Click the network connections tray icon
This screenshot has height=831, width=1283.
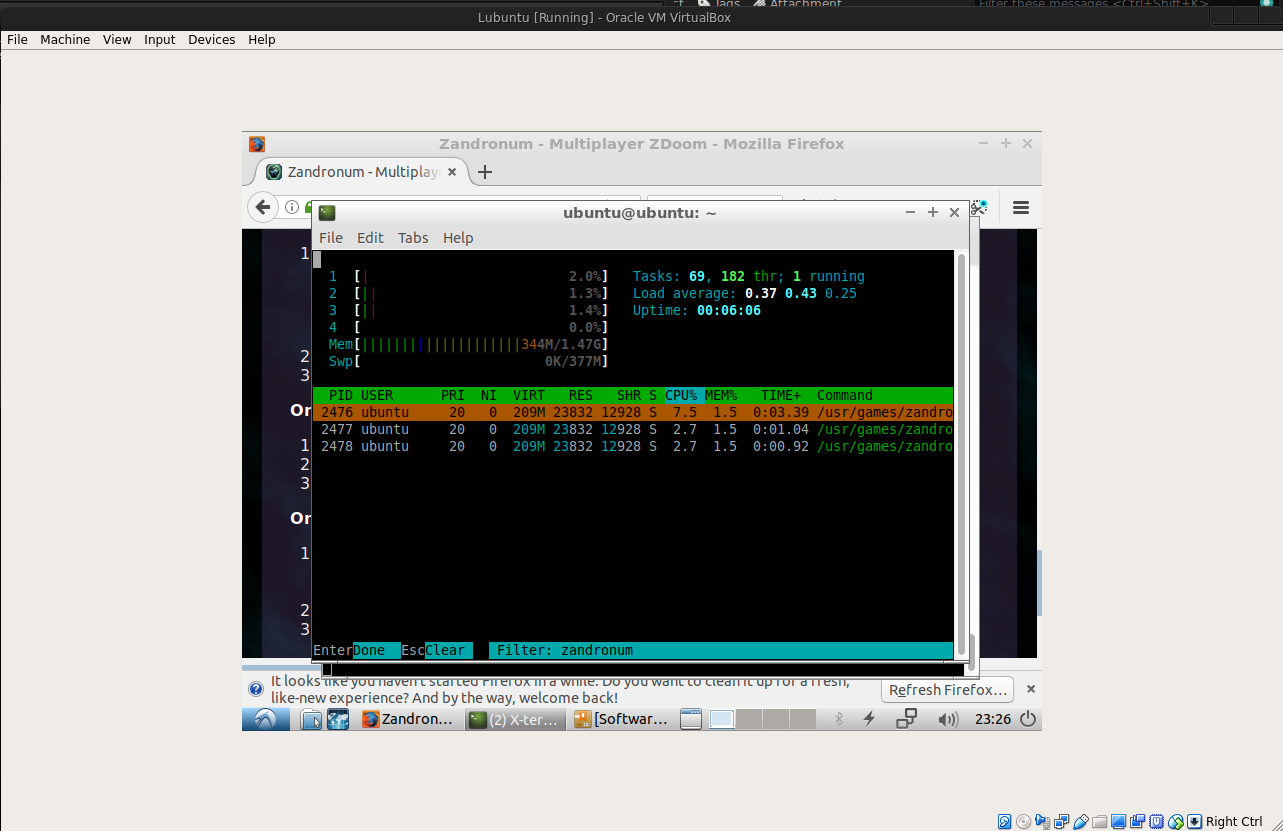(x=907, y=719)
